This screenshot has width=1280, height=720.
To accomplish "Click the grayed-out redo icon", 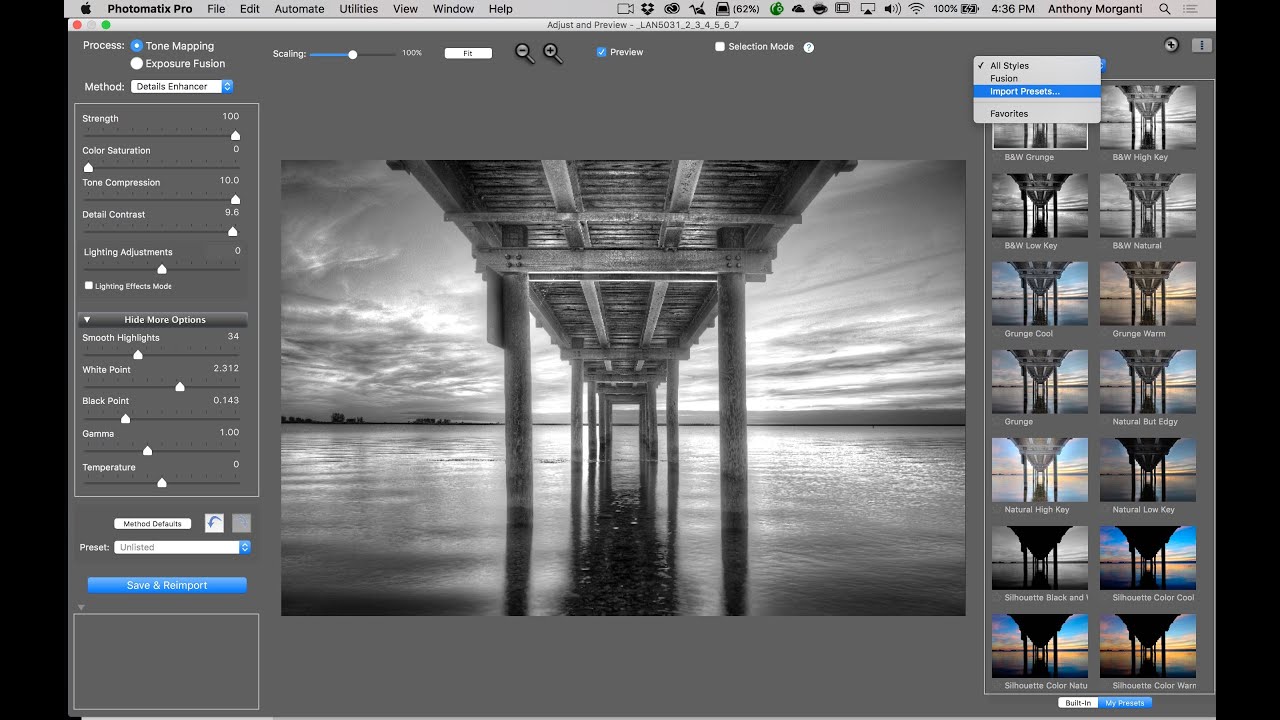I will coord(241,523).
